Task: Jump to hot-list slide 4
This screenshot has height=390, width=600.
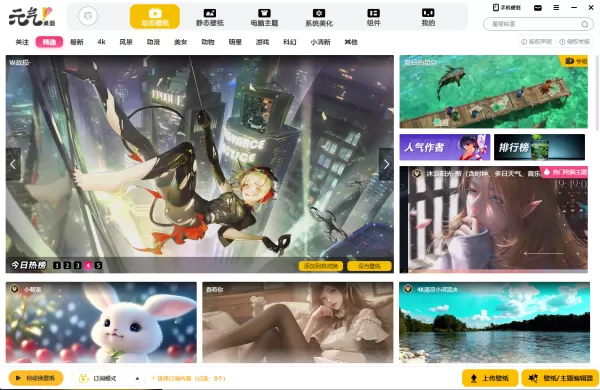Action: [x=88, y=265]
